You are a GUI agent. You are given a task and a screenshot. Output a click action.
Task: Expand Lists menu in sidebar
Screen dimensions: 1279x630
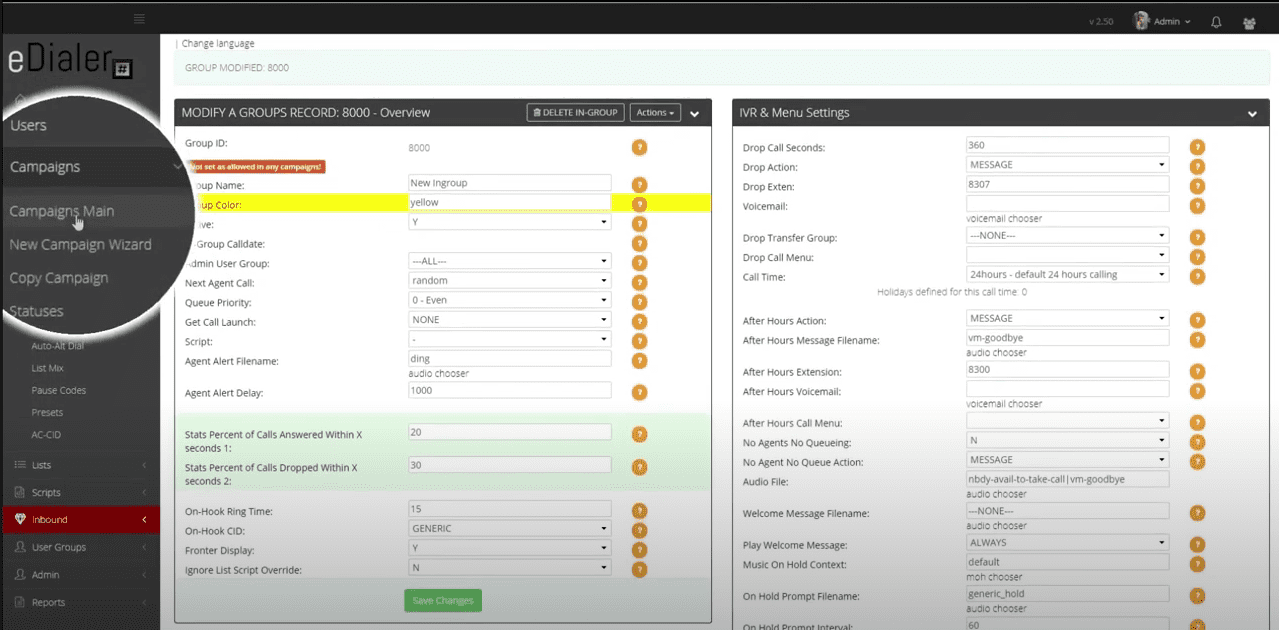point(80,465)
